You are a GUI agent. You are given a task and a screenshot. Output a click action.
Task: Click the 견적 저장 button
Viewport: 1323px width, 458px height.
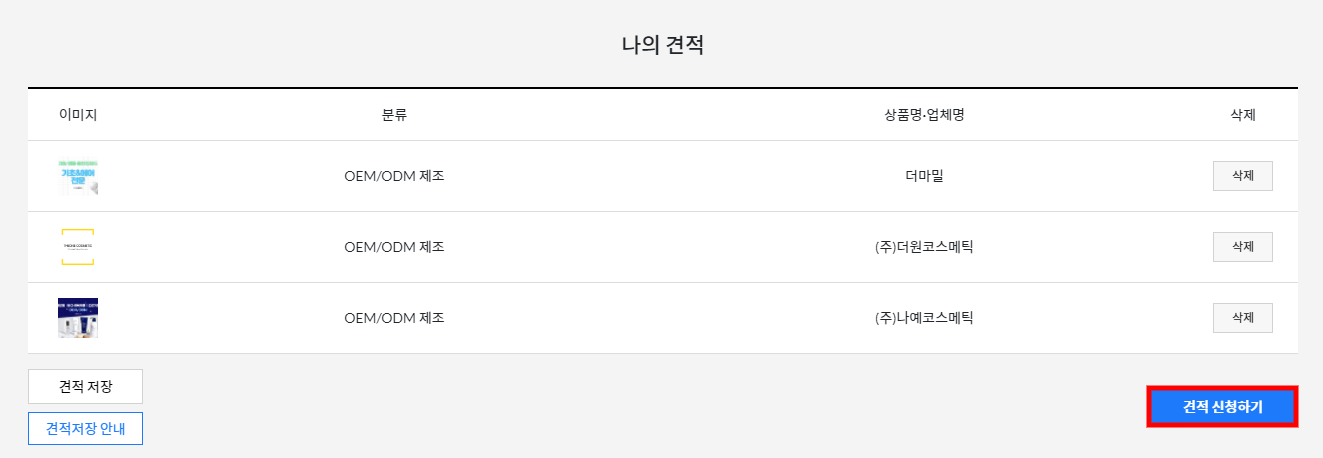pos(85,386)
